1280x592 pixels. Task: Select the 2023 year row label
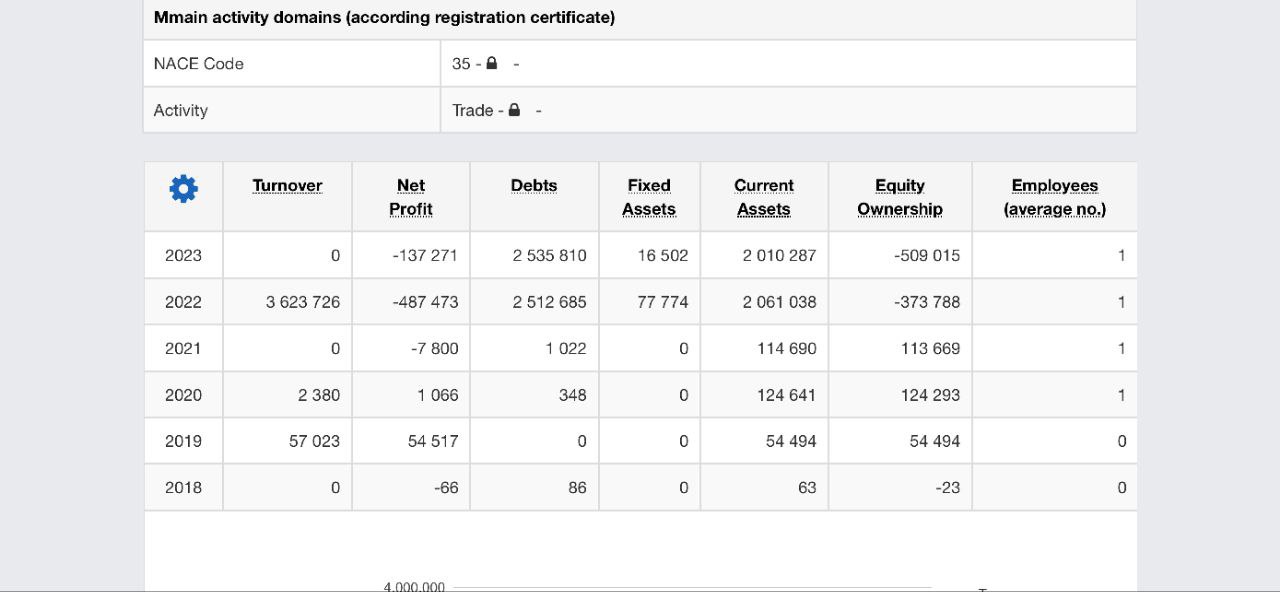tap(183, 255)
